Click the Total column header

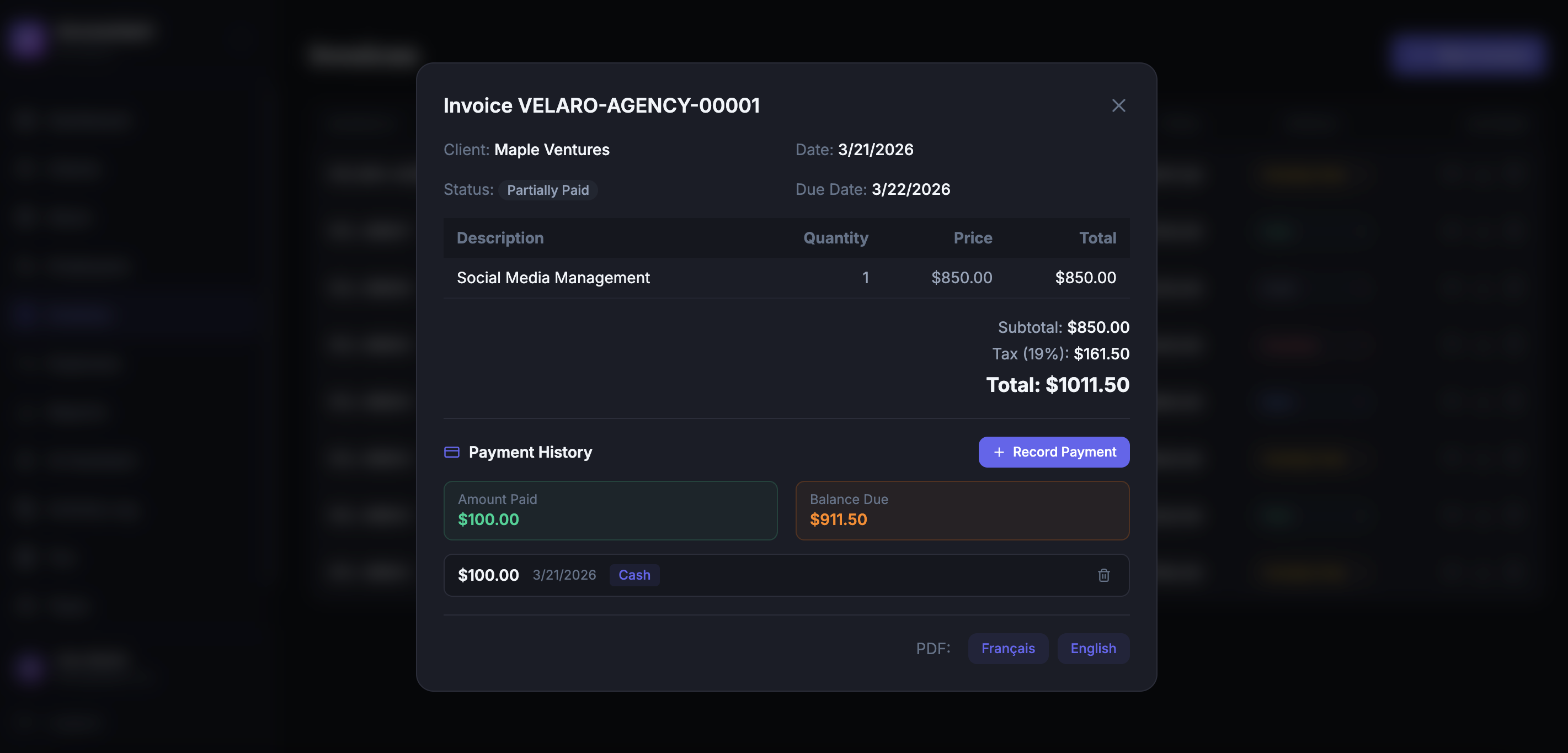(1097, 238)
